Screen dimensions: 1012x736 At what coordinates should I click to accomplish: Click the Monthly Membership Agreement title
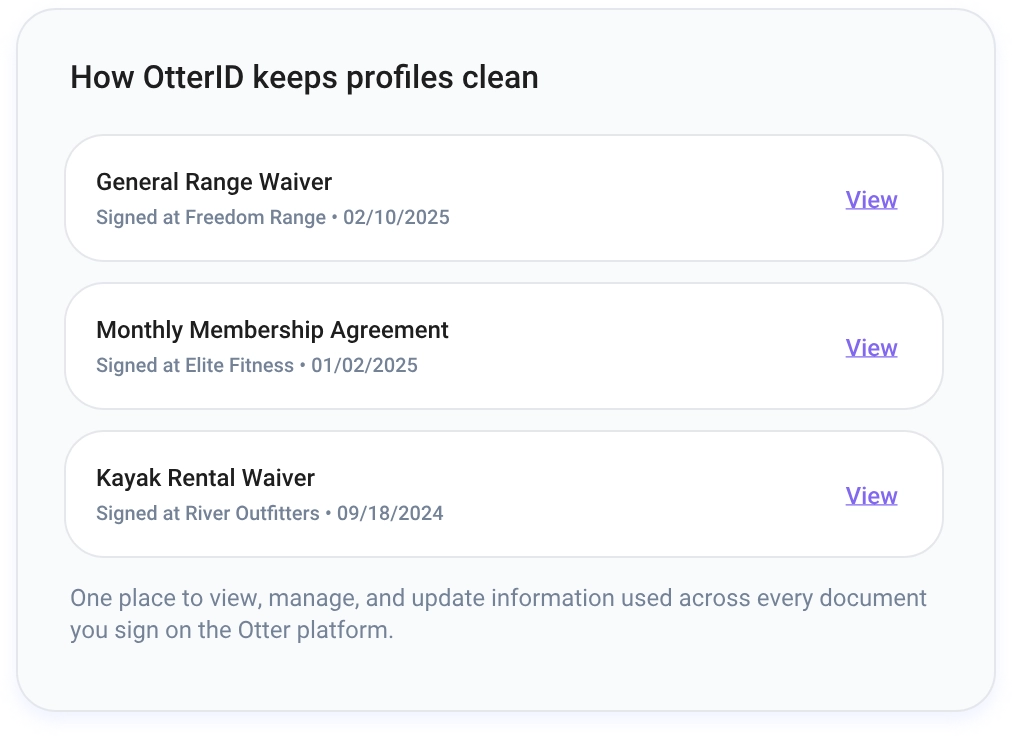(x=272, y=330)
